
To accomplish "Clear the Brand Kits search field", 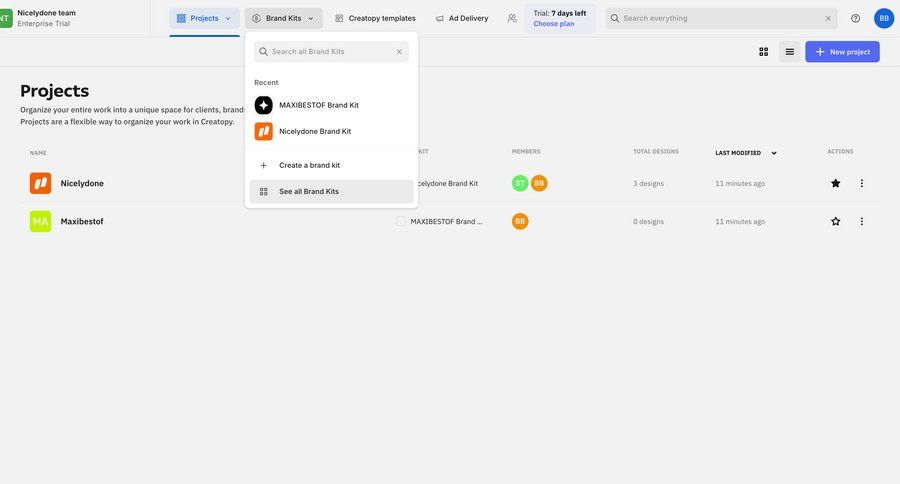I will [399, 52].
